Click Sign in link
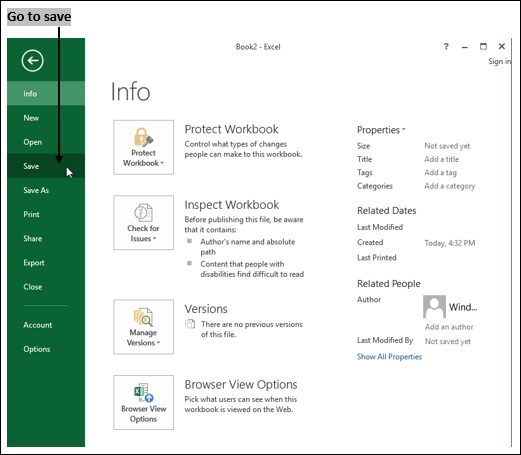The image size is (521, 455). (x=499, y=61)
